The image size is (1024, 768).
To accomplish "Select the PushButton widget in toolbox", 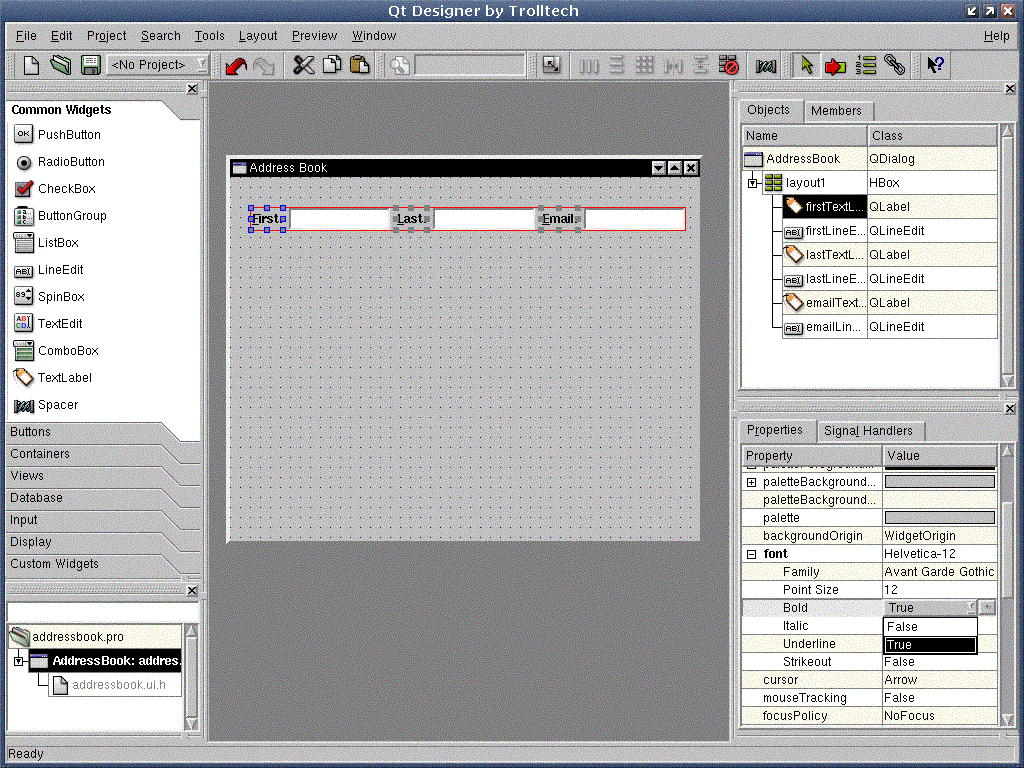I will pyautogui.click(x=68, y=135).
